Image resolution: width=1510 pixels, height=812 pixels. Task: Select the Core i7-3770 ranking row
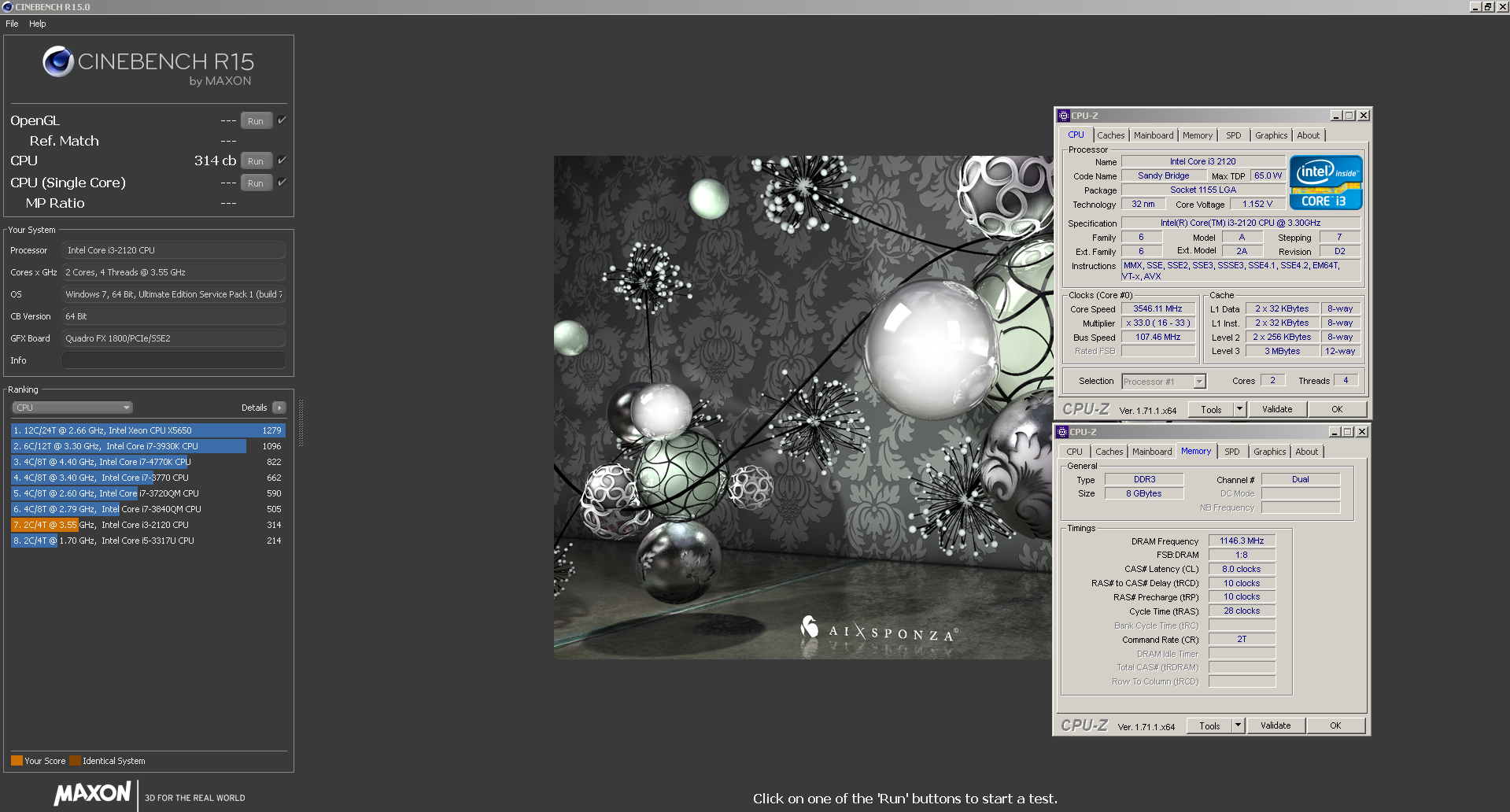click(x=148, y=478)
